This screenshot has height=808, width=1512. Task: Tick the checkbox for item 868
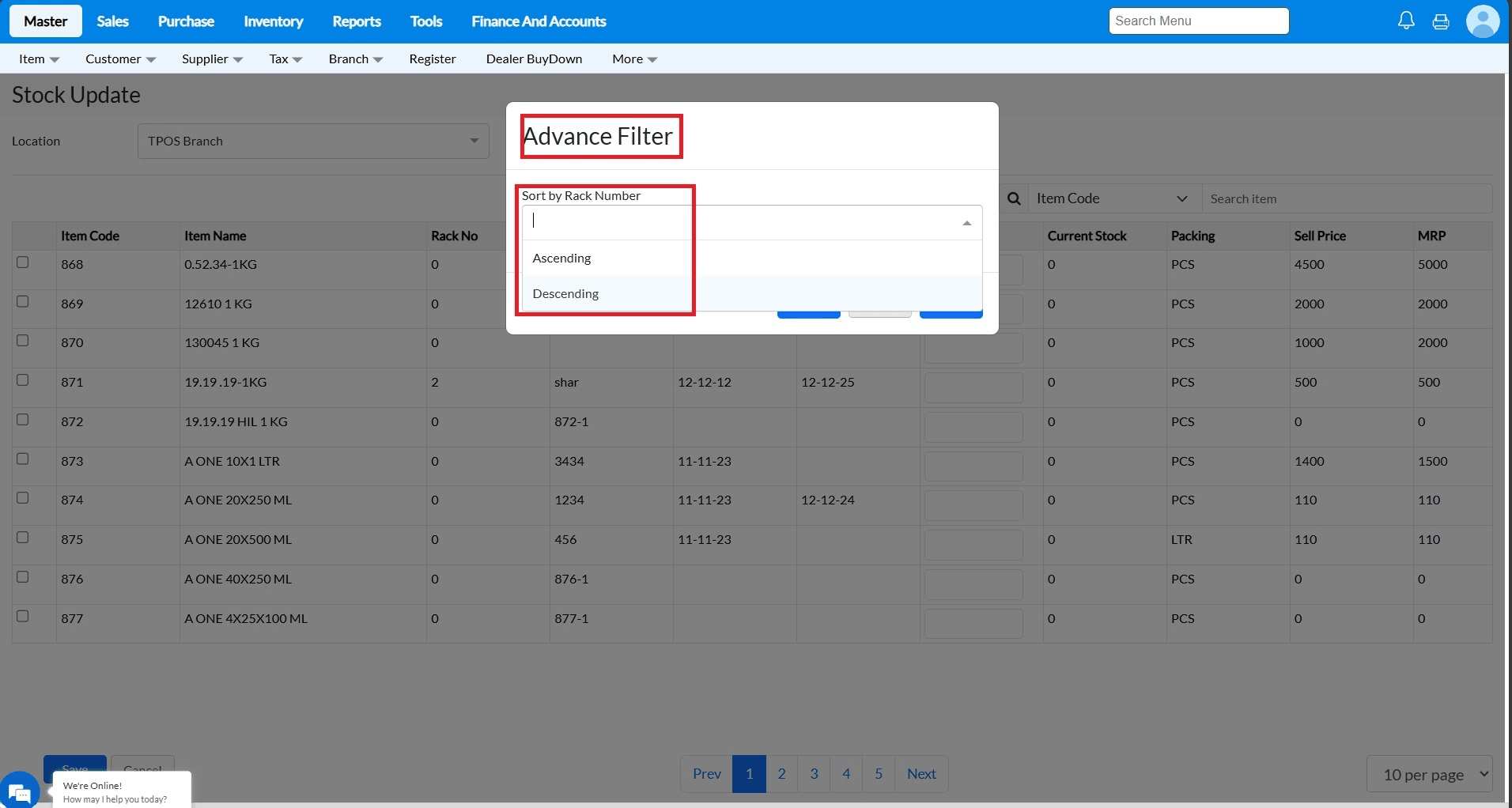point(23,262)
